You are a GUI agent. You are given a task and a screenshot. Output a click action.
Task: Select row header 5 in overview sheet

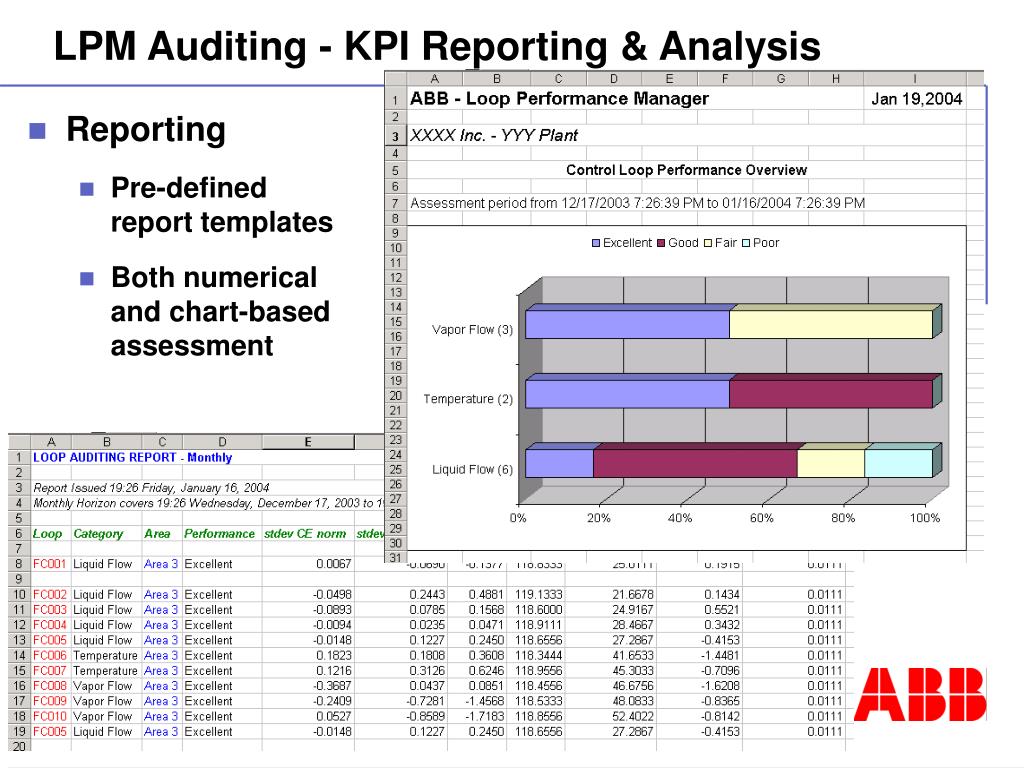[x=395, y=170]
